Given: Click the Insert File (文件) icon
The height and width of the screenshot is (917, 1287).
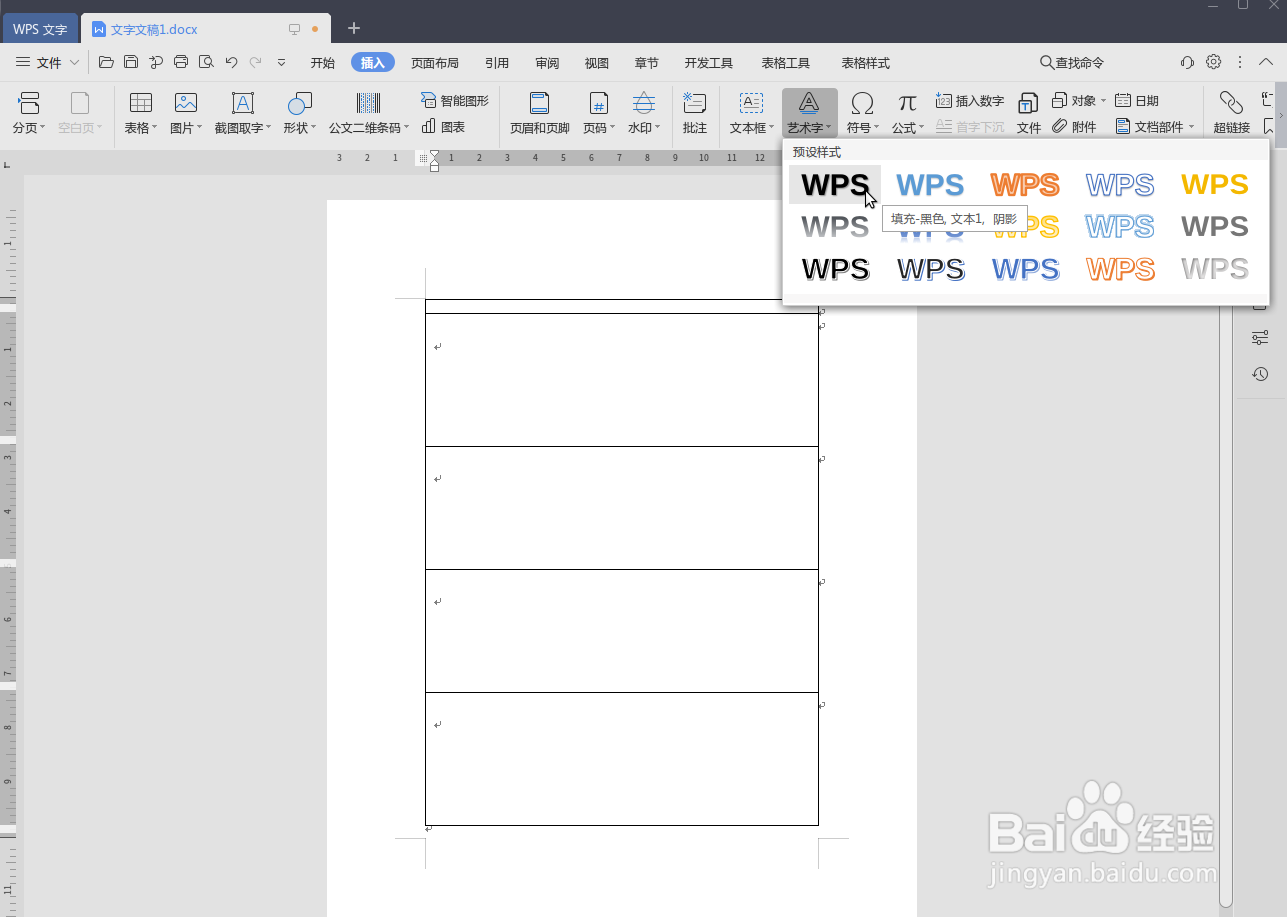Looking at the screenshot, I should [1028, 103].
